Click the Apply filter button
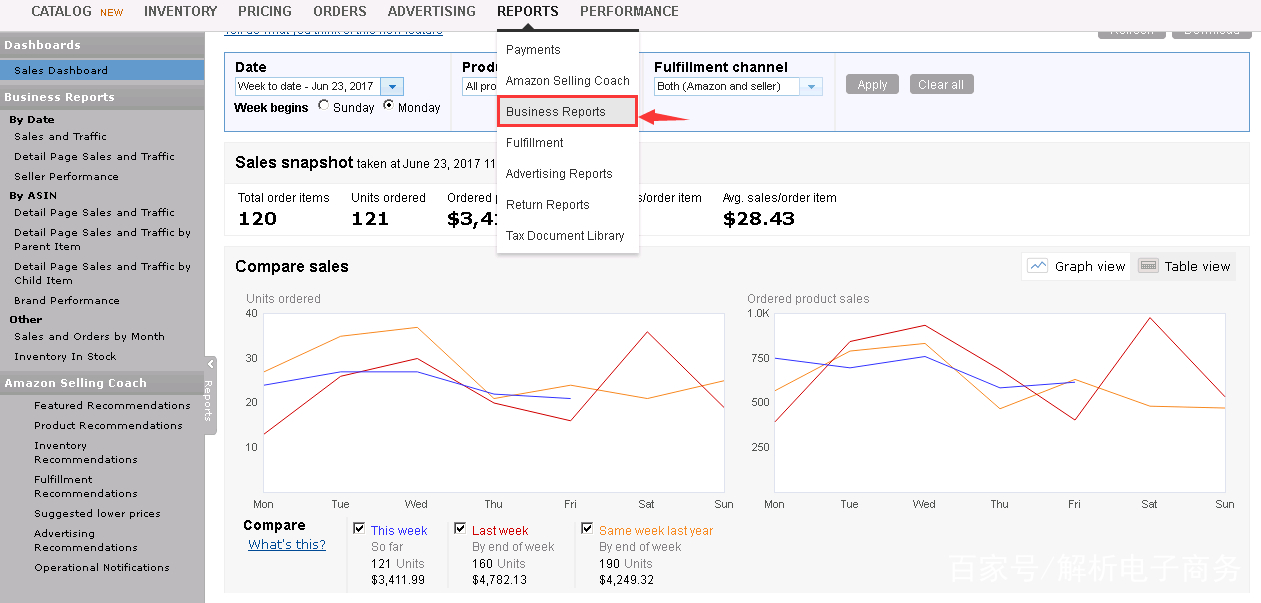This screenshot has height=603, width=1261. tap(872, 85)
